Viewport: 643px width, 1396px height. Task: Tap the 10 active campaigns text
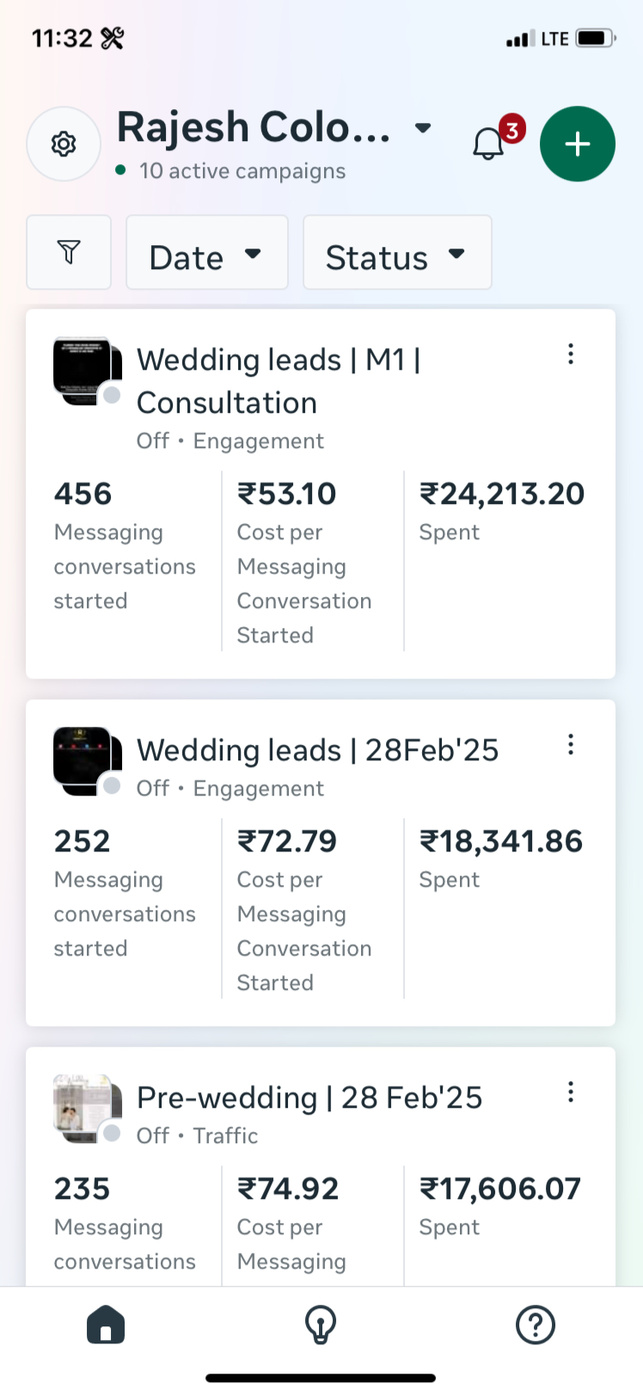pyautogui.click(x=242, y=171)
